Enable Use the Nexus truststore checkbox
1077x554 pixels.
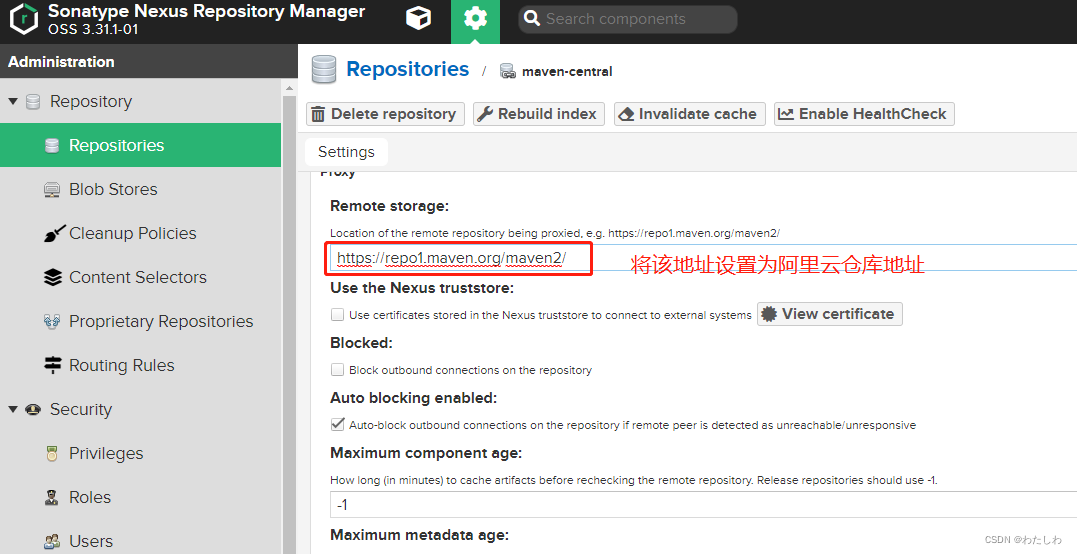tap(337, 314)
